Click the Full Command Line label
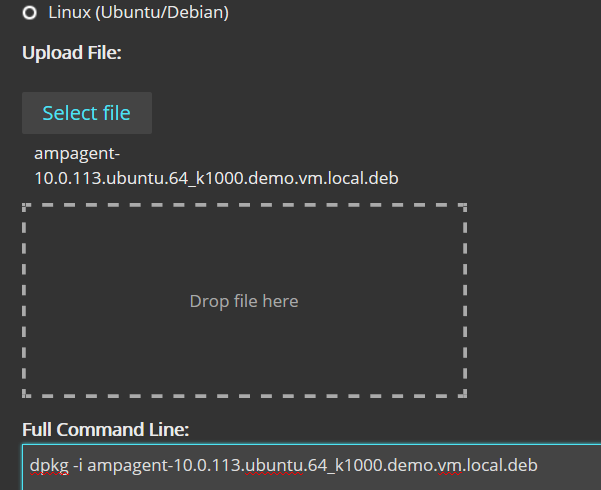The width and height of the screenshot is (601, 490). [105, 430]
